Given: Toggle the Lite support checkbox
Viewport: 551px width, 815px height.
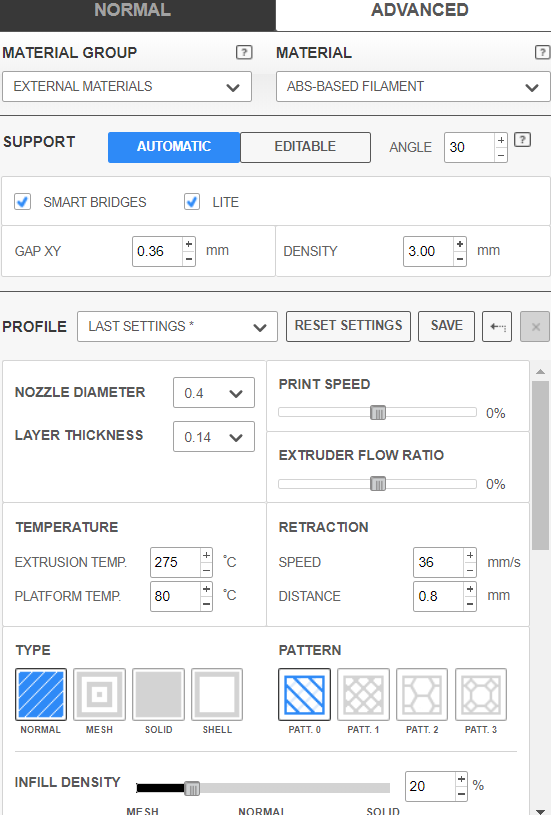Looking at the screenshot, I should (192, 202).
